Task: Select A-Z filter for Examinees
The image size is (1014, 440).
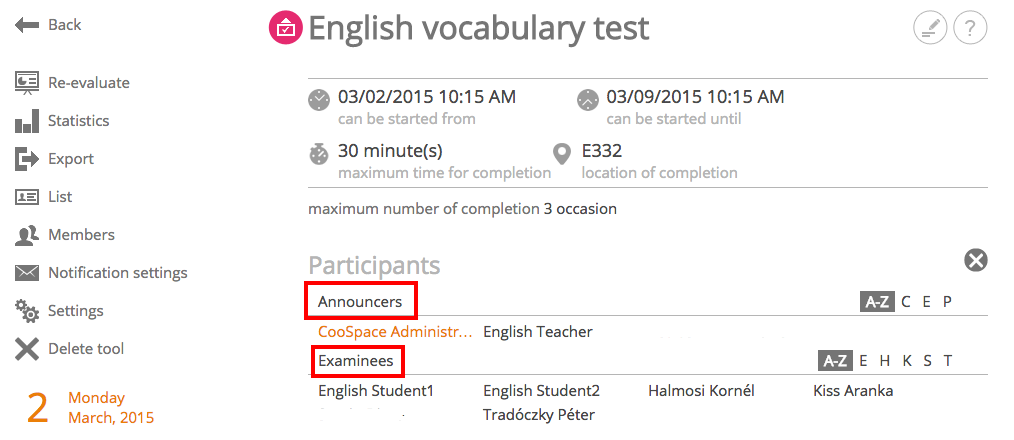Action: tap(835, 361)
